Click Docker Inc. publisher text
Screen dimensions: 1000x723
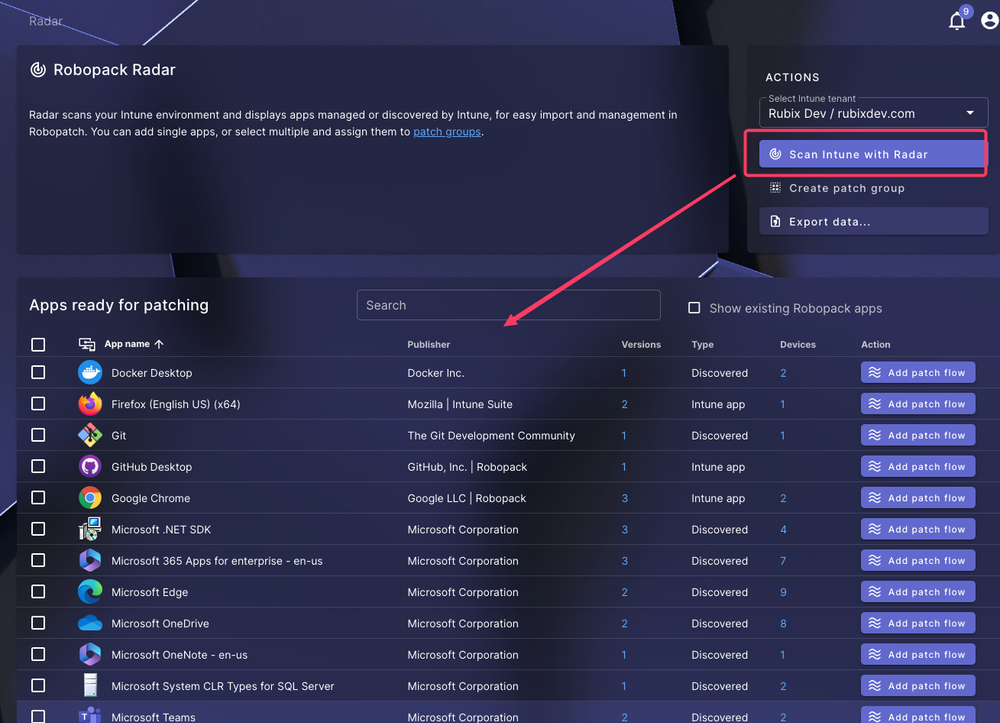(x=436, y=373)
